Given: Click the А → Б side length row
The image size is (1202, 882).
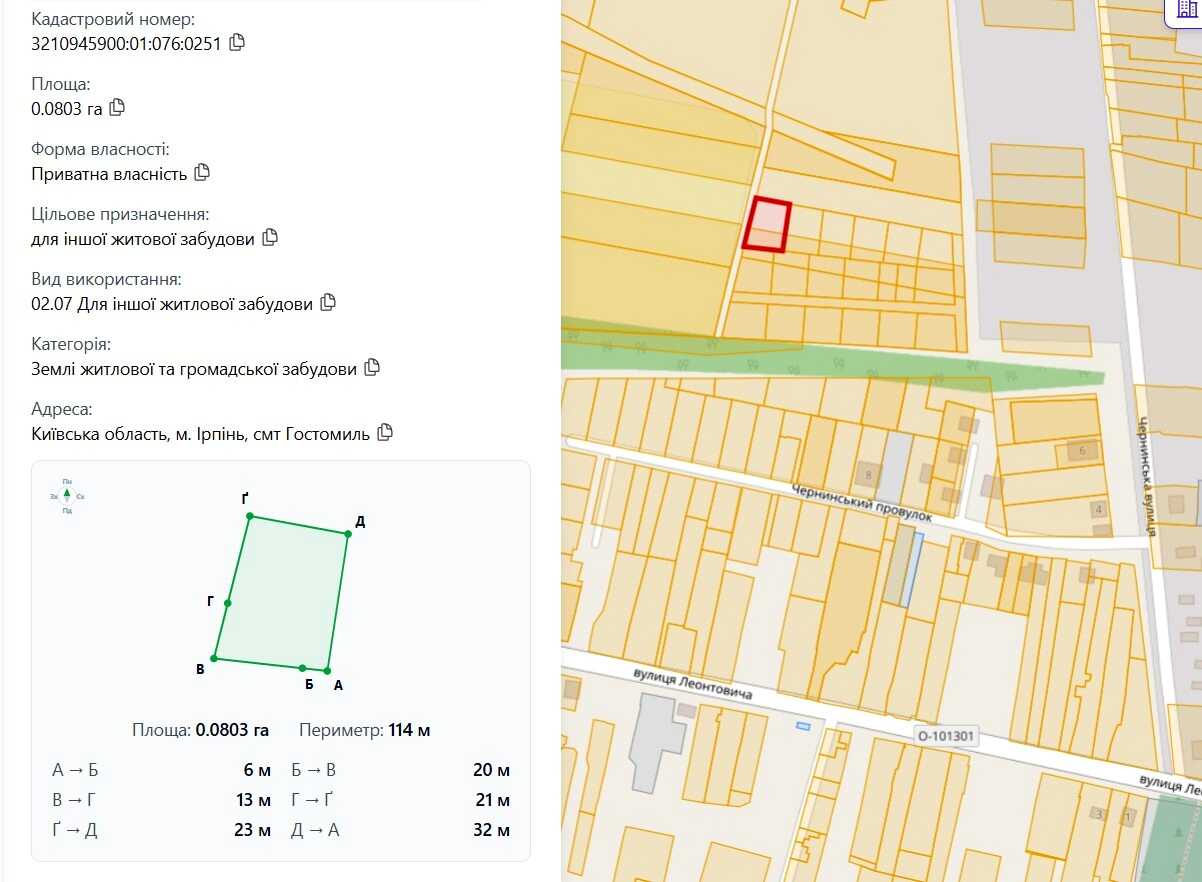Looking at the screenshot, I should 161,770.
